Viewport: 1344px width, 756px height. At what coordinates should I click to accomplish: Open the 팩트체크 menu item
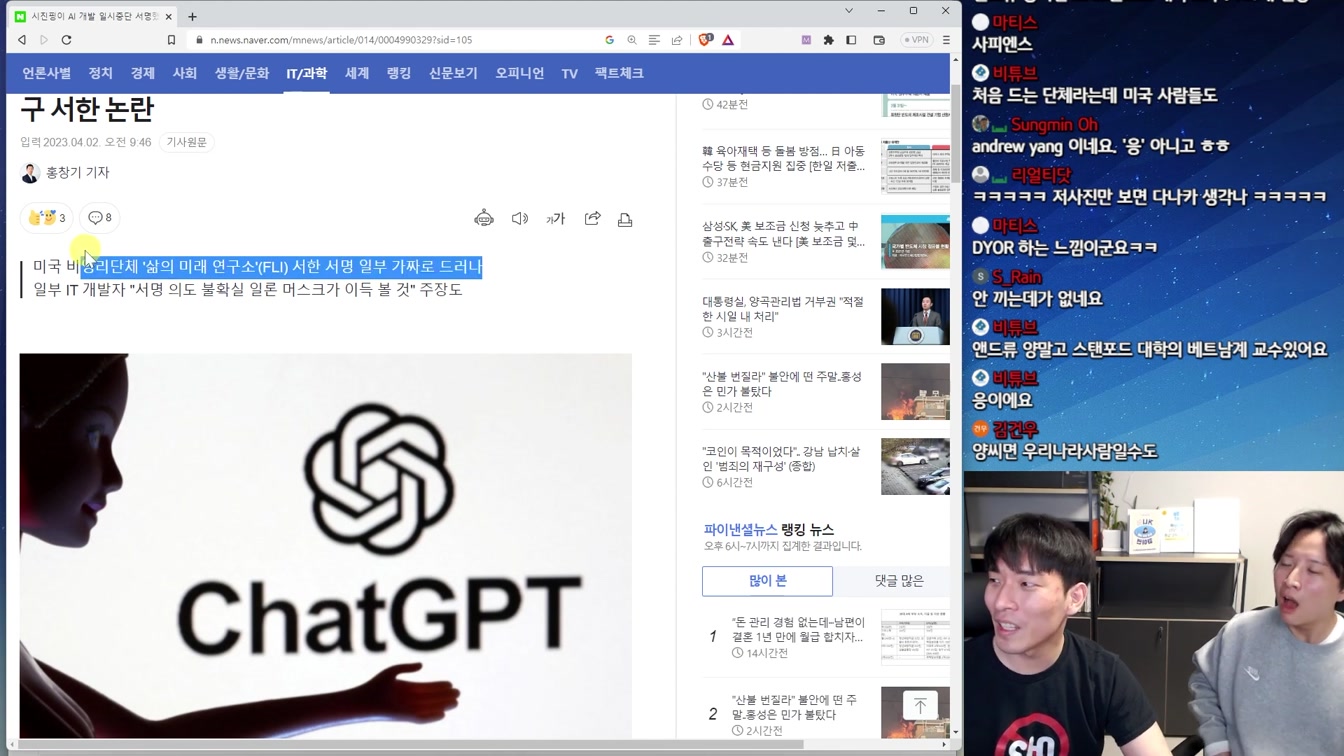[x=619, y=73]
